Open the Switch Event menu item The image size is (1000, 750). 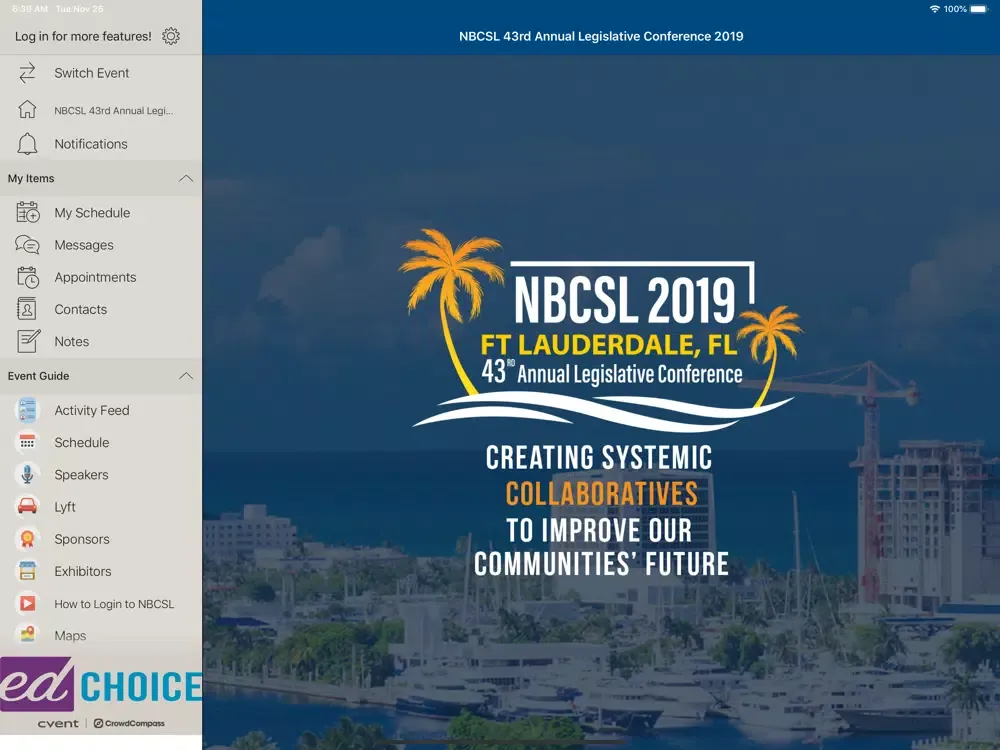click(101, 73)
